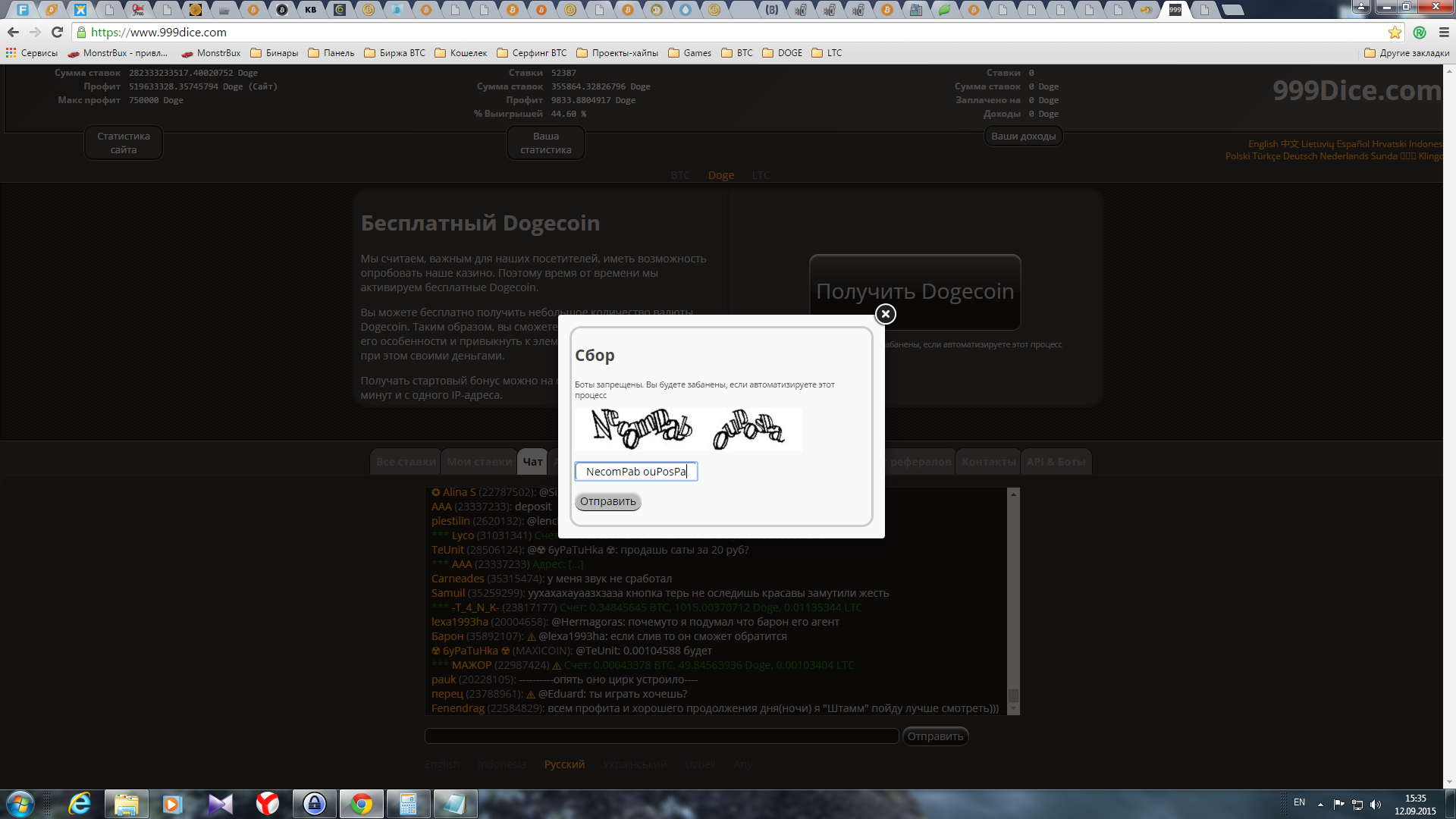Click the captcha text input field
The width and height of the screenshot is (1456, 819).
[635, 472]
